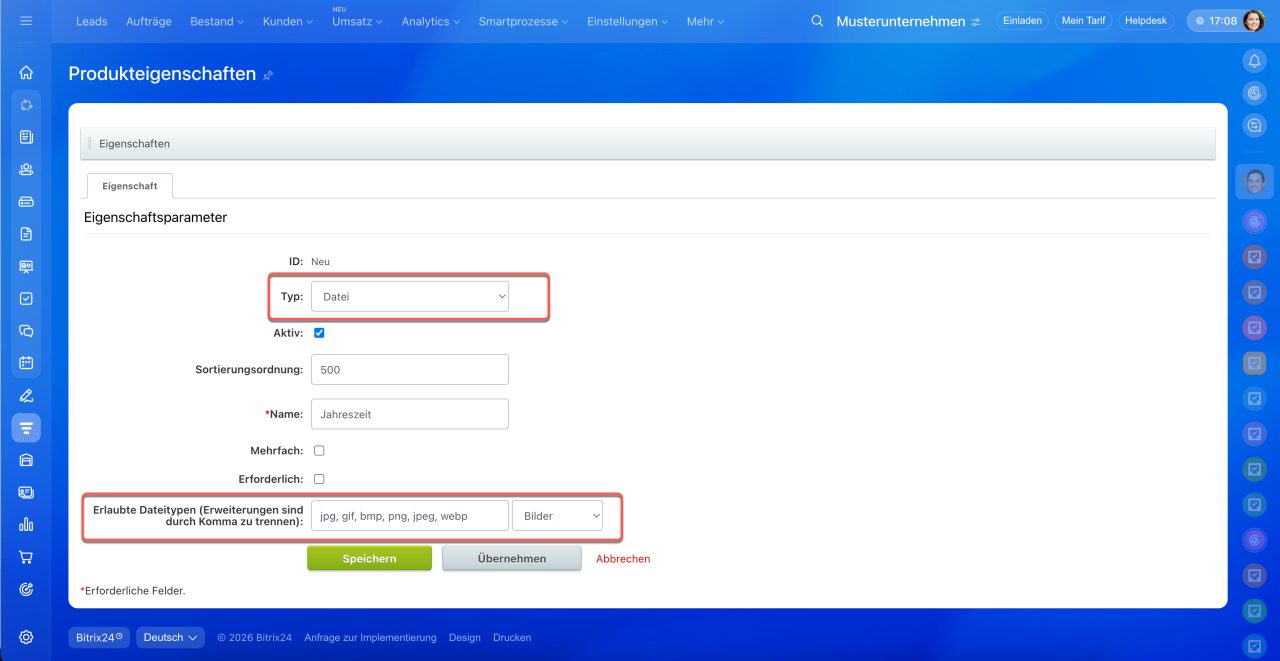Click the Abbrechen link
Viewport: 1280px width, 661px height.
point(623,559)
